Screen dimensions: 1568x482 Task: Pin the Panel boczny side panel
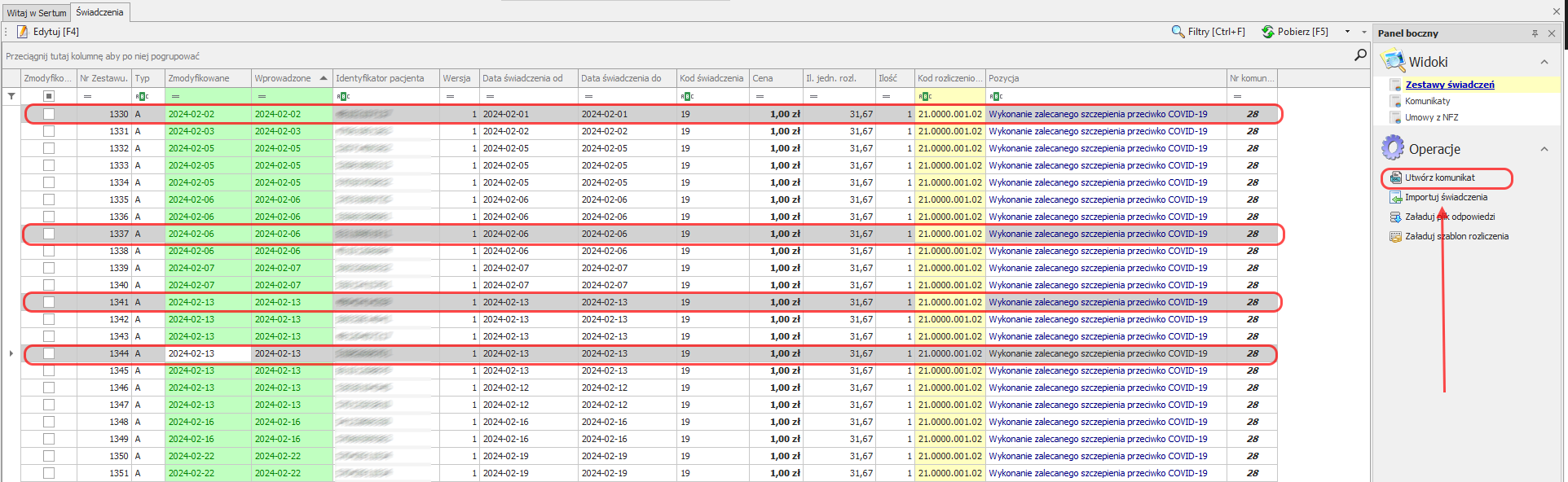tap(1535, 33)
